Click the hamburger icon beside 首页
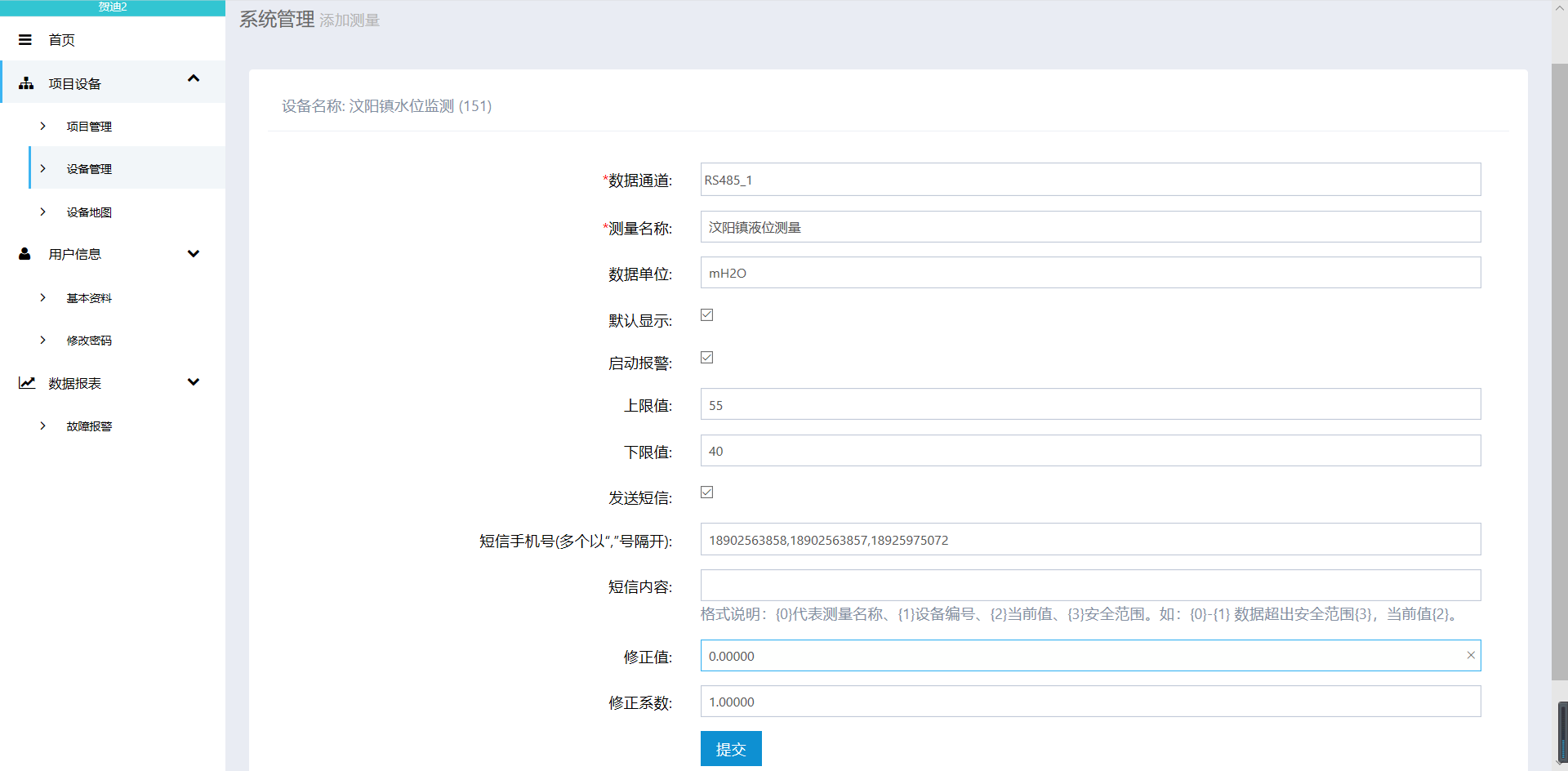The image size is (1568, 771). click(25, 40)
